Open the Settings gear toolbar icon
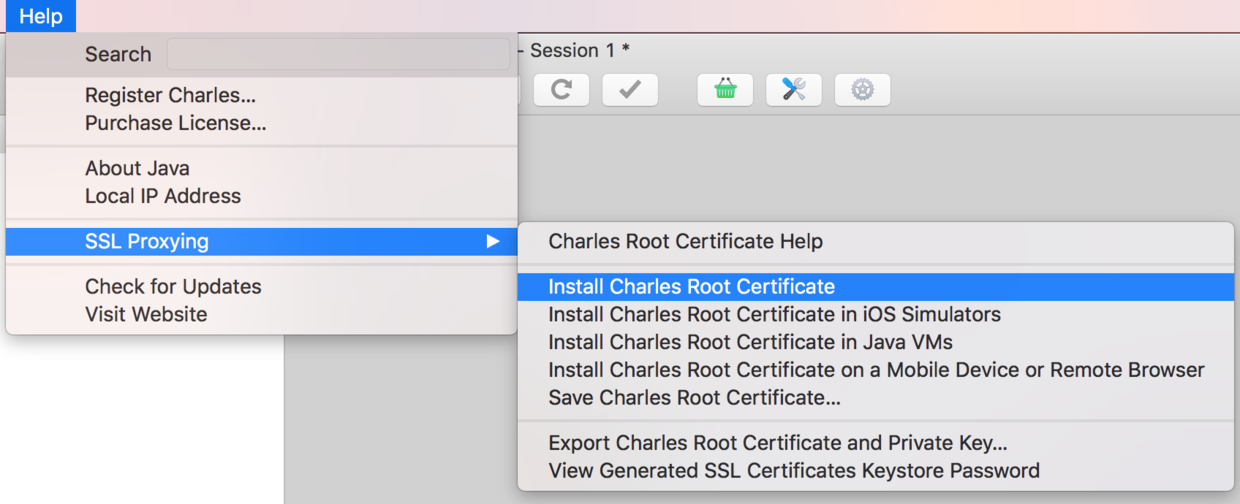The image size is (1240, 504). coord(862,90)
